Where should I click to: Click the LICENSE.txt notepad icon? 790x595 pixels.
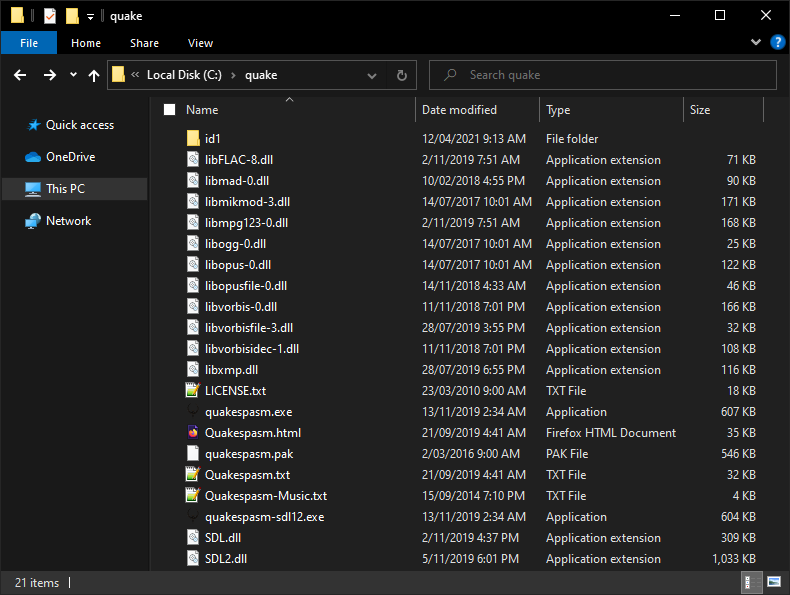tap(193, 390)
